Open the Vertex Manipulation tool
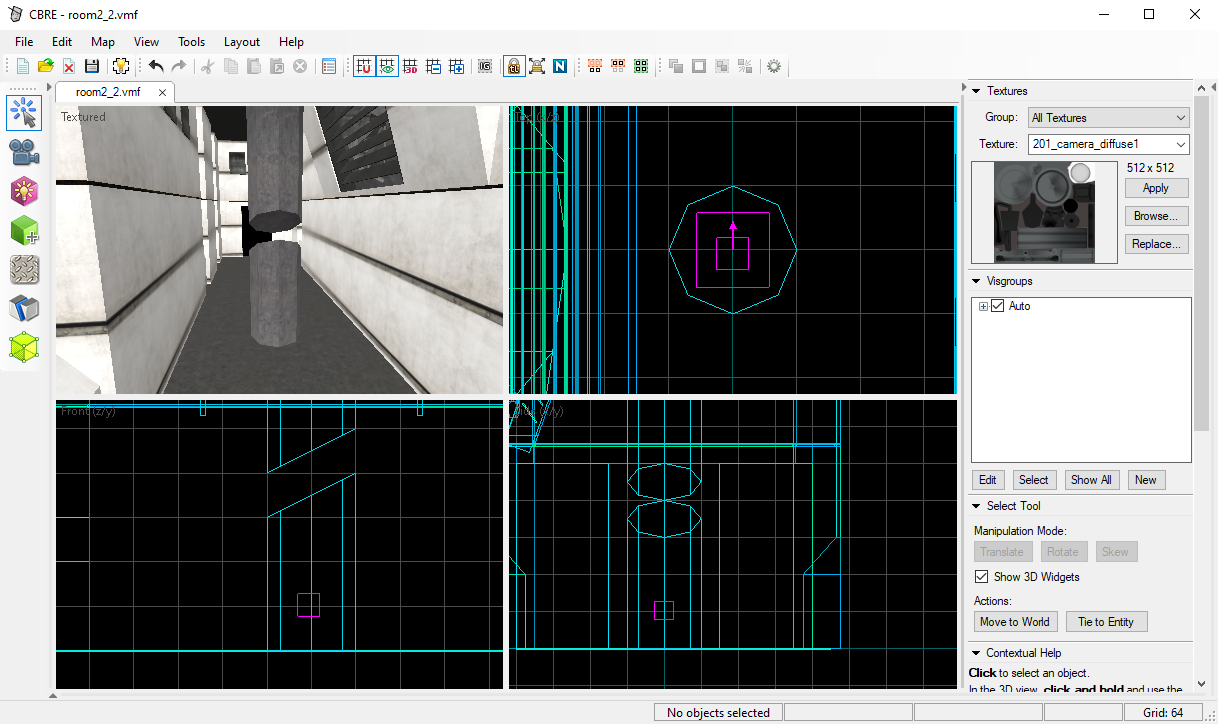This screenshot has height=724, width=1218. point(24,347)
